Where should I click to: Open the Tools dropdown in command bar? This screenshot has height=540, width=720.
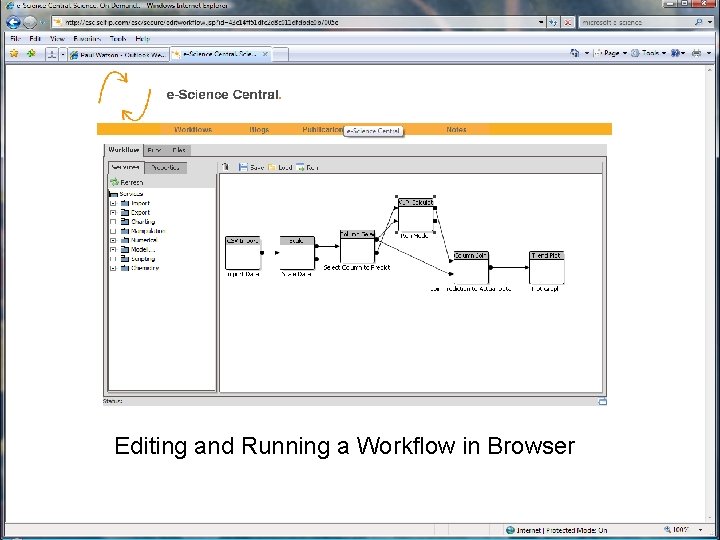pyautogui.click(x=648, y=53)
